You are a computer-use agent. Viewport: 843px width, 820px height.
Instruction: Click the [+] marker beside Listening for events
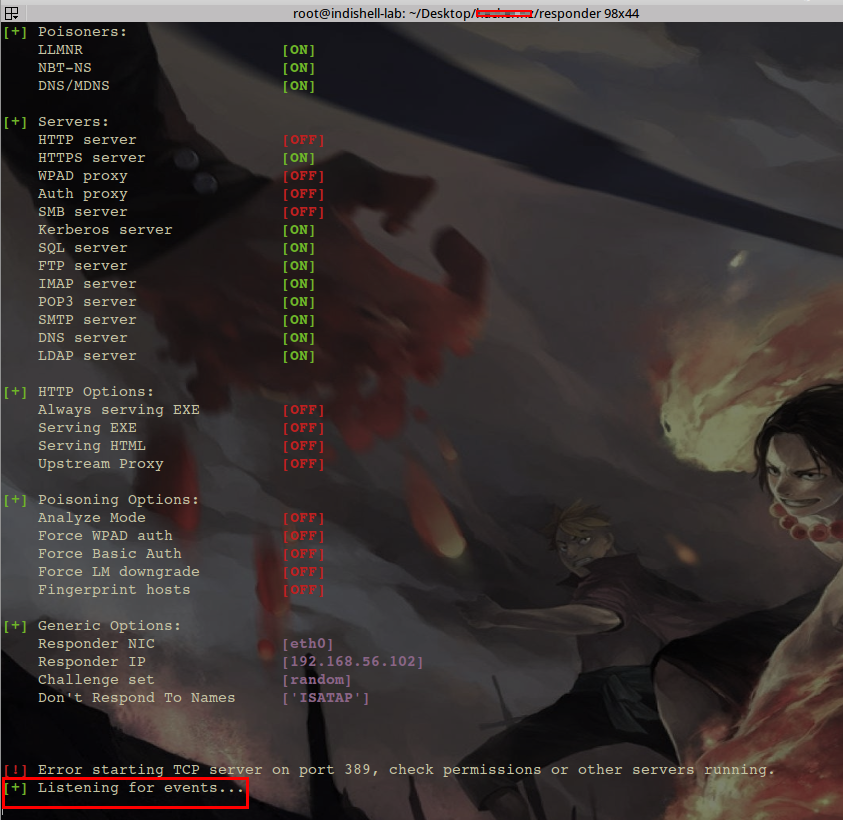15,788
